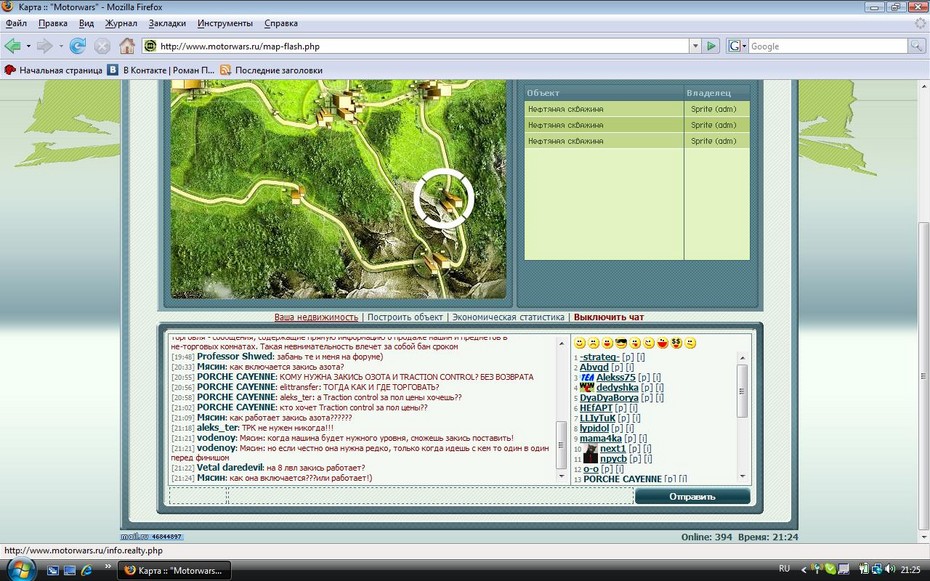Open the search engine selector dropdown
The height and width of the screenshot is (581, 930).
click(x=737, y=46)
